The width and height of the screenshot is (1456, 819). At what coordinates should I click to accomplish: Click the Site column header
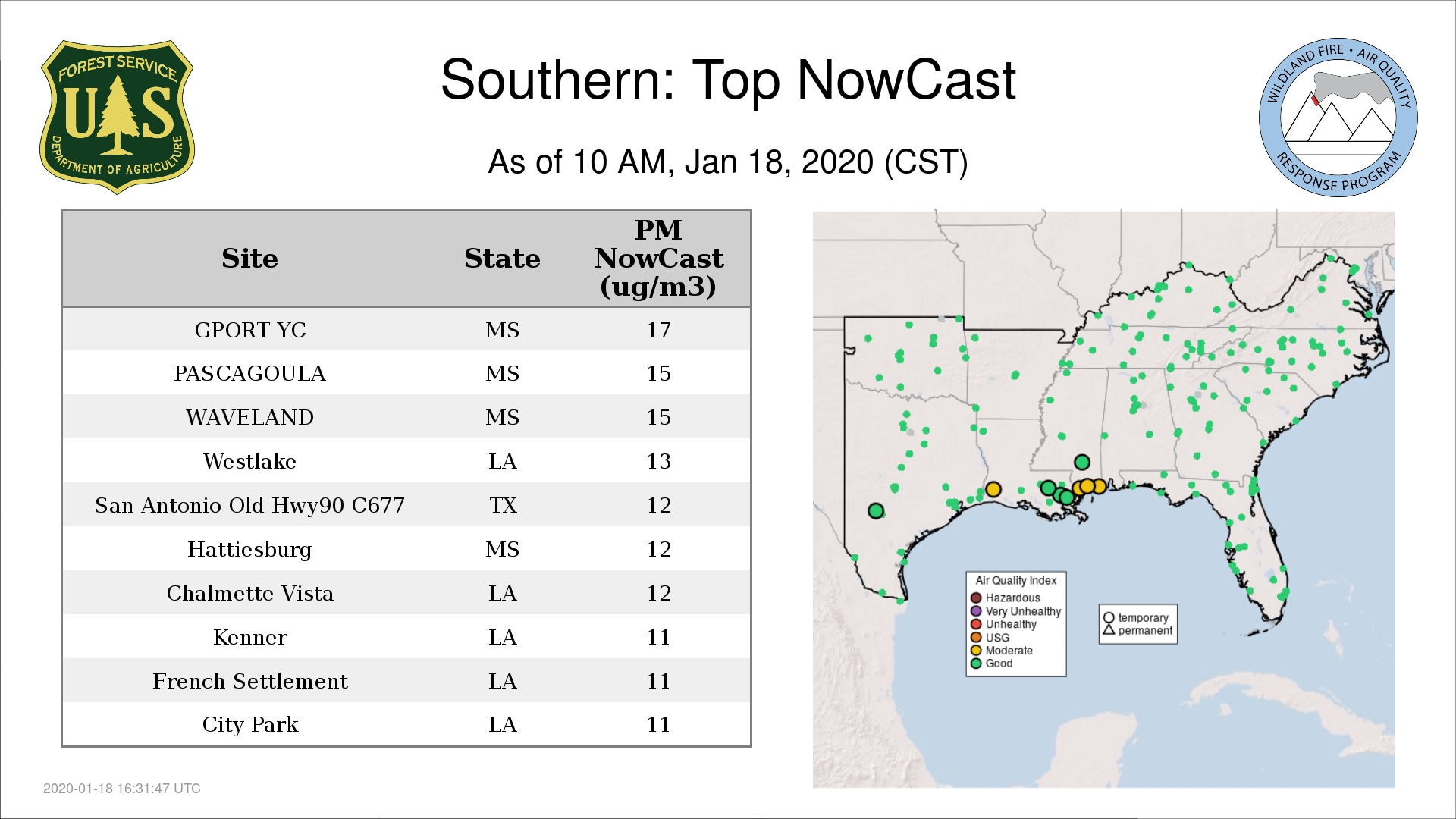coord(249,259)
